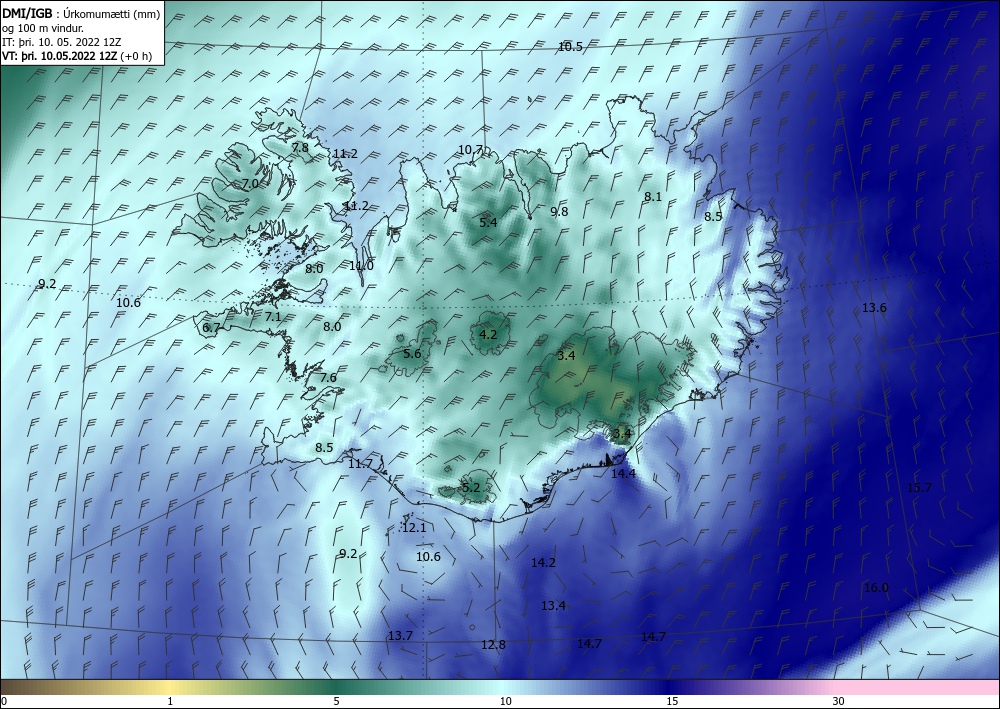This screenshot has width=1000, height=709.
Task: Select the 15.7 value over the sea
Action: tap(919, 488)
